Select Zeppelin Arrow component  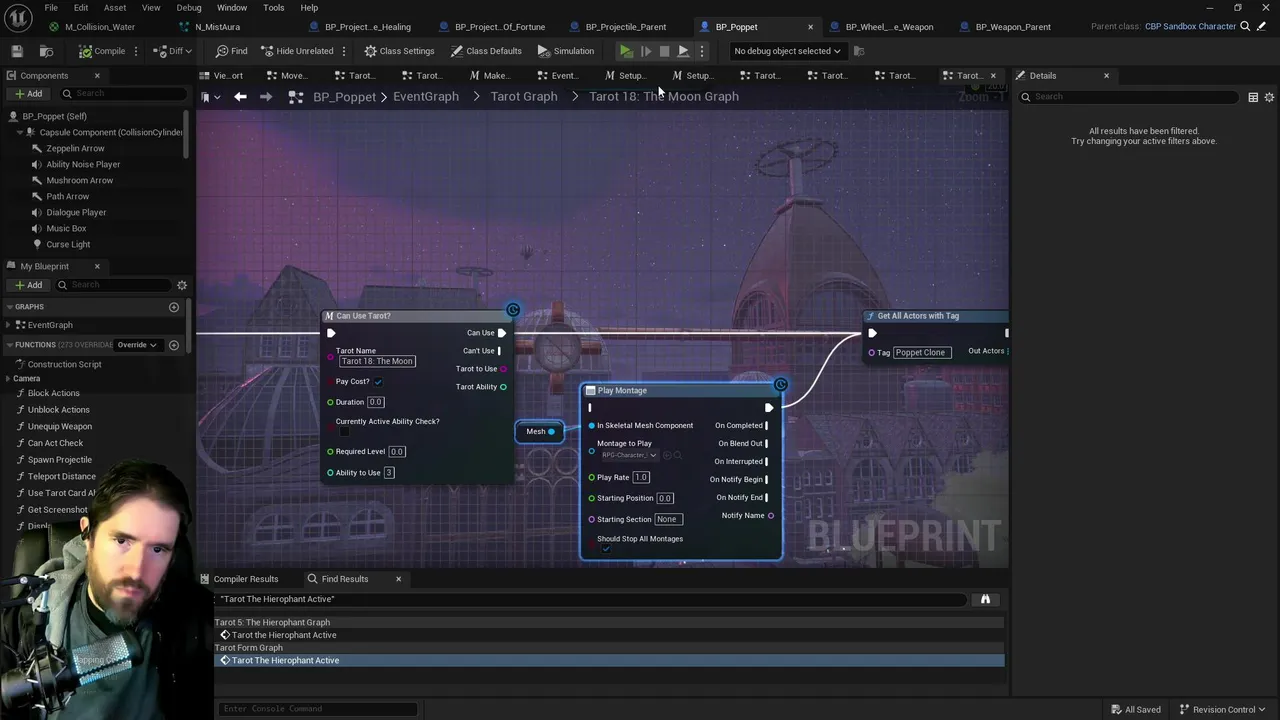click(75, 148)
